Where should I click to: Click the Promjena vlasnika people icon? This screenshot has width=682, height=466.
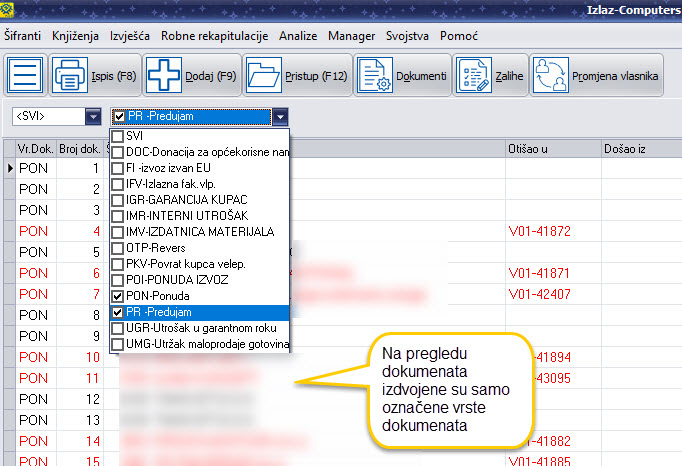pos(550,76)
